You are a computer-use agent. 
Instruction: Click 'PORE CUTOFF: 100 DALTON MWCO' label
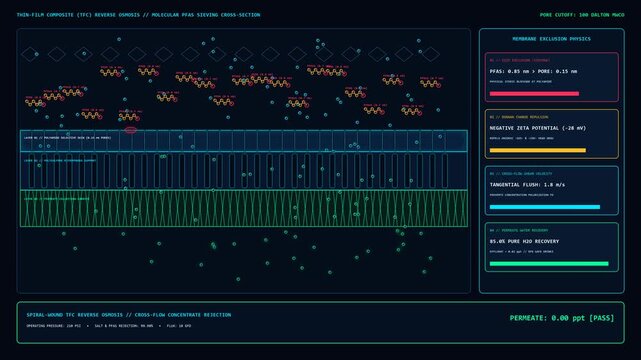(582, 15)
